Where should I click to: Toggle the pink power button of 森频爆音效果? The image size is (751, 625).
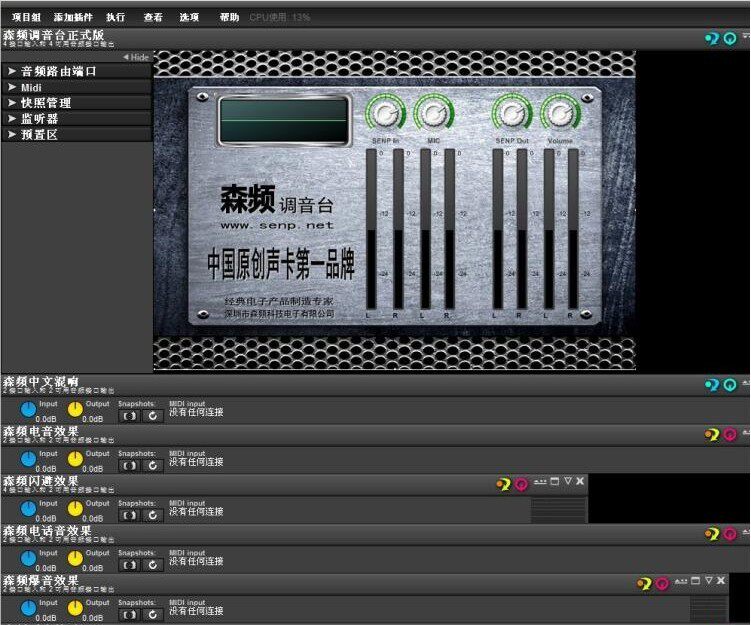pyautogui.click(x=662, y=584)
